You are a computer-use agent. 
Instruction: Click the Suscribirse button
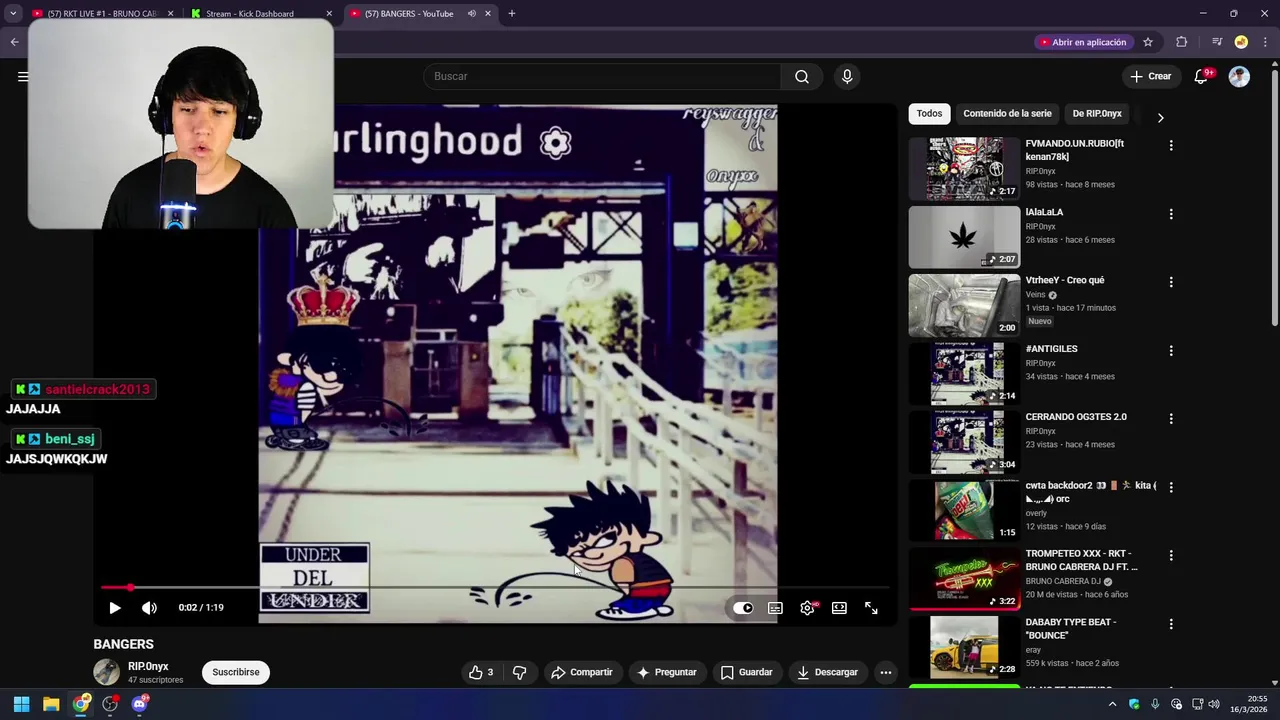coord(236,672)
